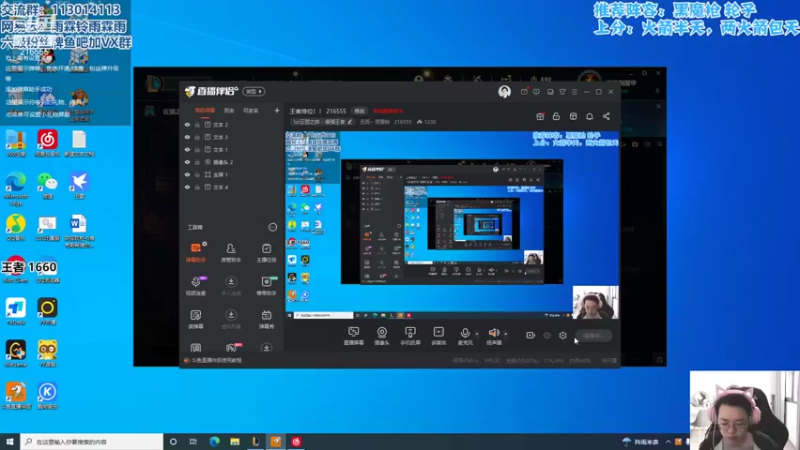This screenshot has height=450, width=800.
Task: Open the mode switcher beside 直播伴侣 logo
Action: (254, 91)
